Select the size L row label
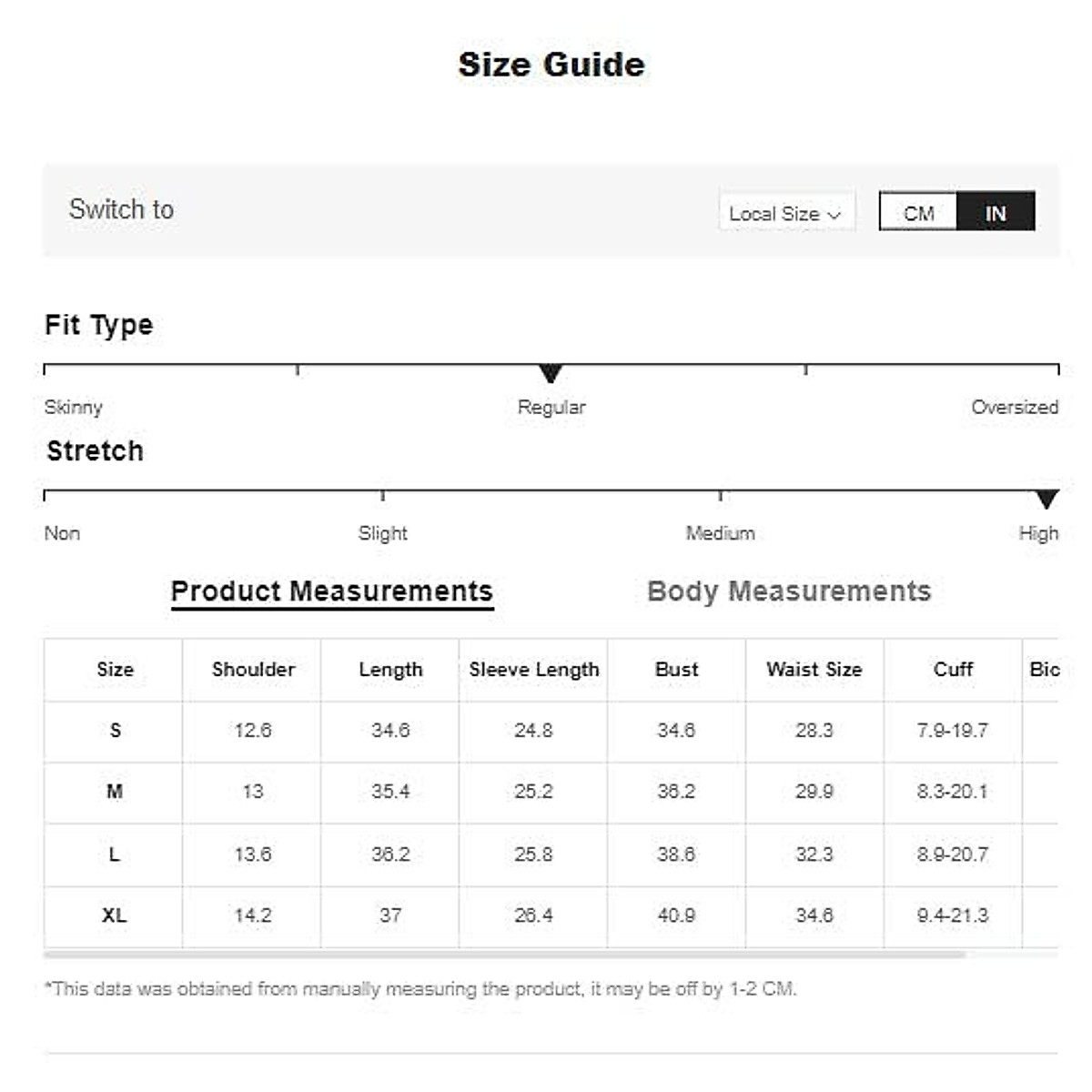The height and width of the screenshot is (1092, 1092). tap(115, 854)
